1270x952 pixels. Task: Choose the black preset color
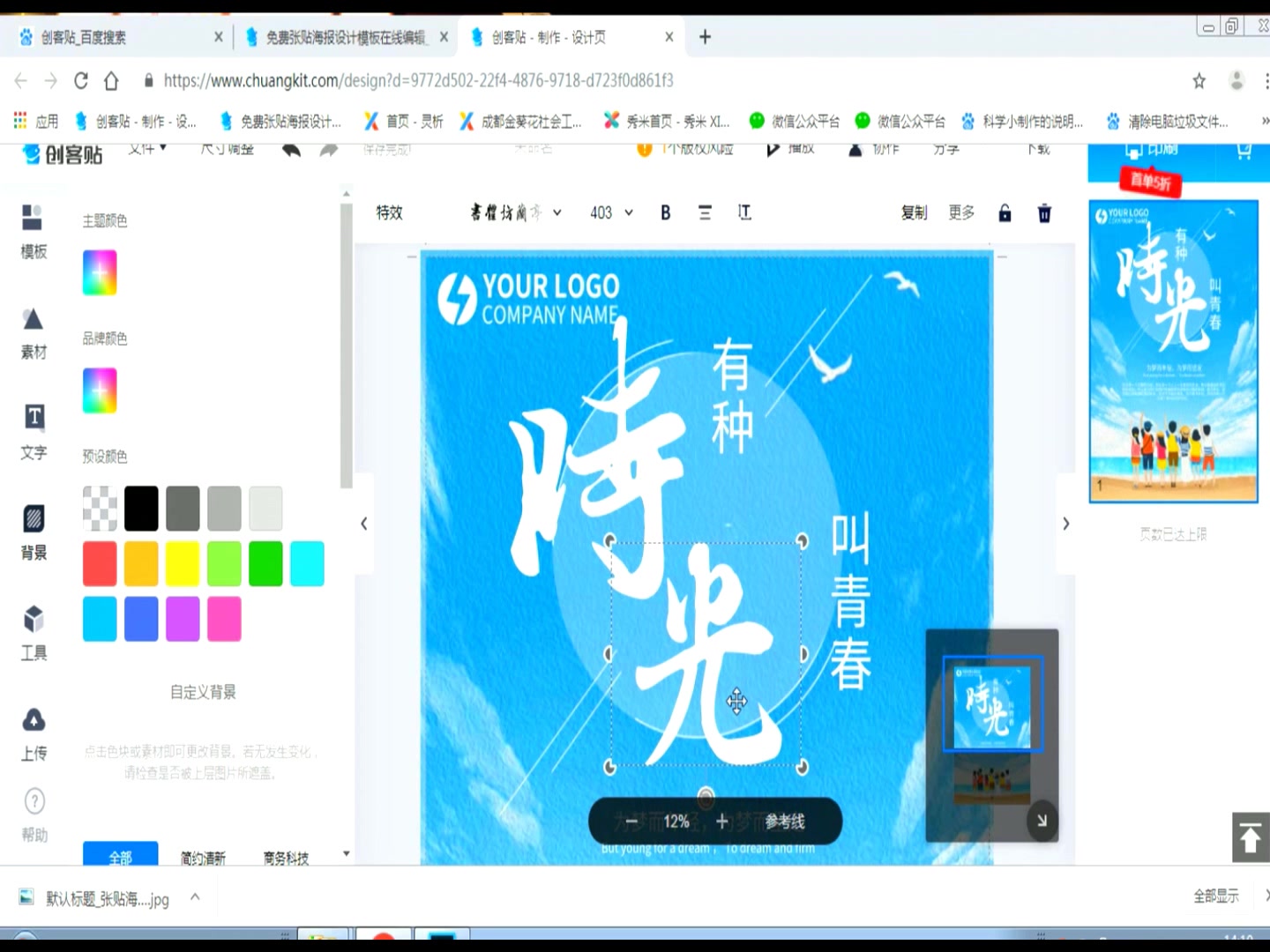pyautogui.click(x=141, y=509)
